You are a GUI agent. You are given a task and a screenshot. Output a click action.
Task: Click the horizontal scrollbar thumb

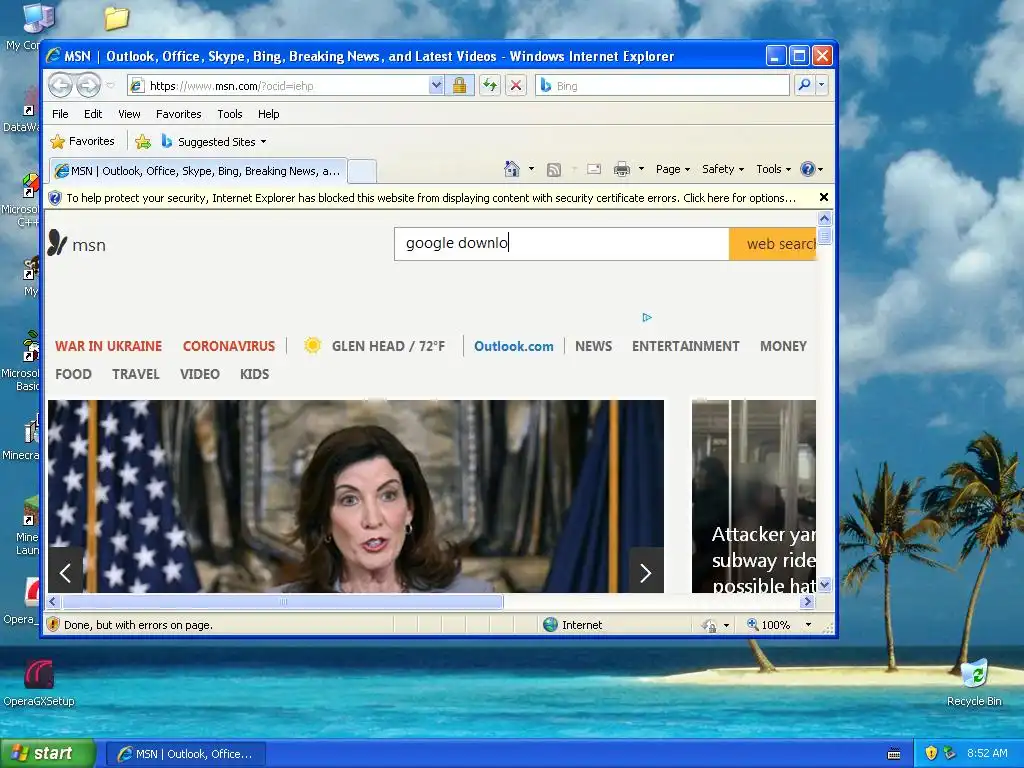pos(282,601)
